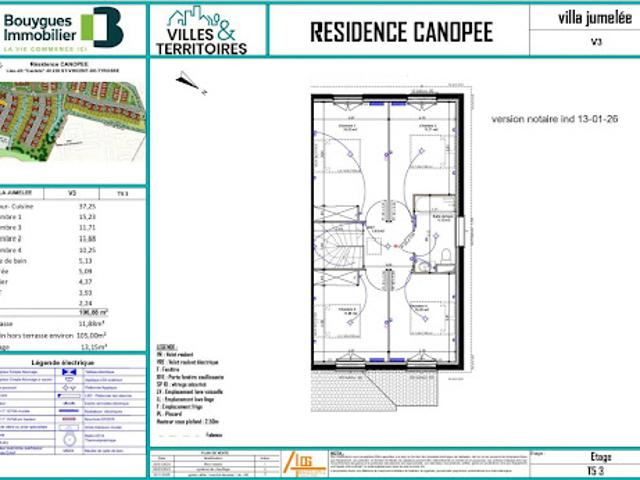Click the red legend symbol in the electrical table
Screen dimensions: 640x480
click(69, 419)
